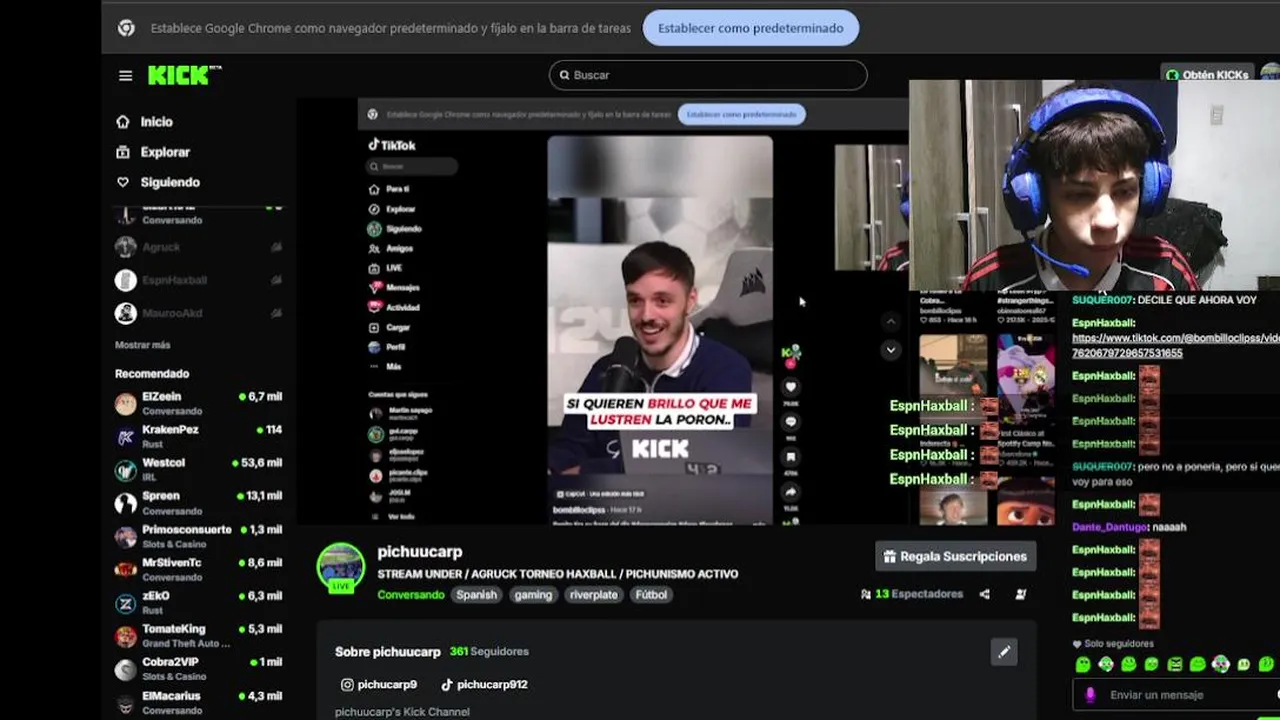Open recommended channel ElMacarius
Screen dimensions: 1280x720
[199, 702]
